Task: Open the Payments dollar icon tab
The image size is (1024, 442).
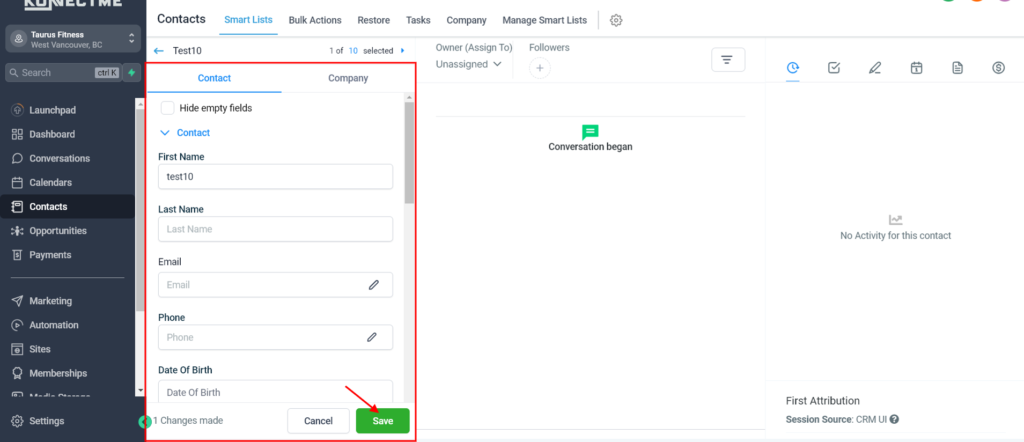Action: (x=998, y=68)
